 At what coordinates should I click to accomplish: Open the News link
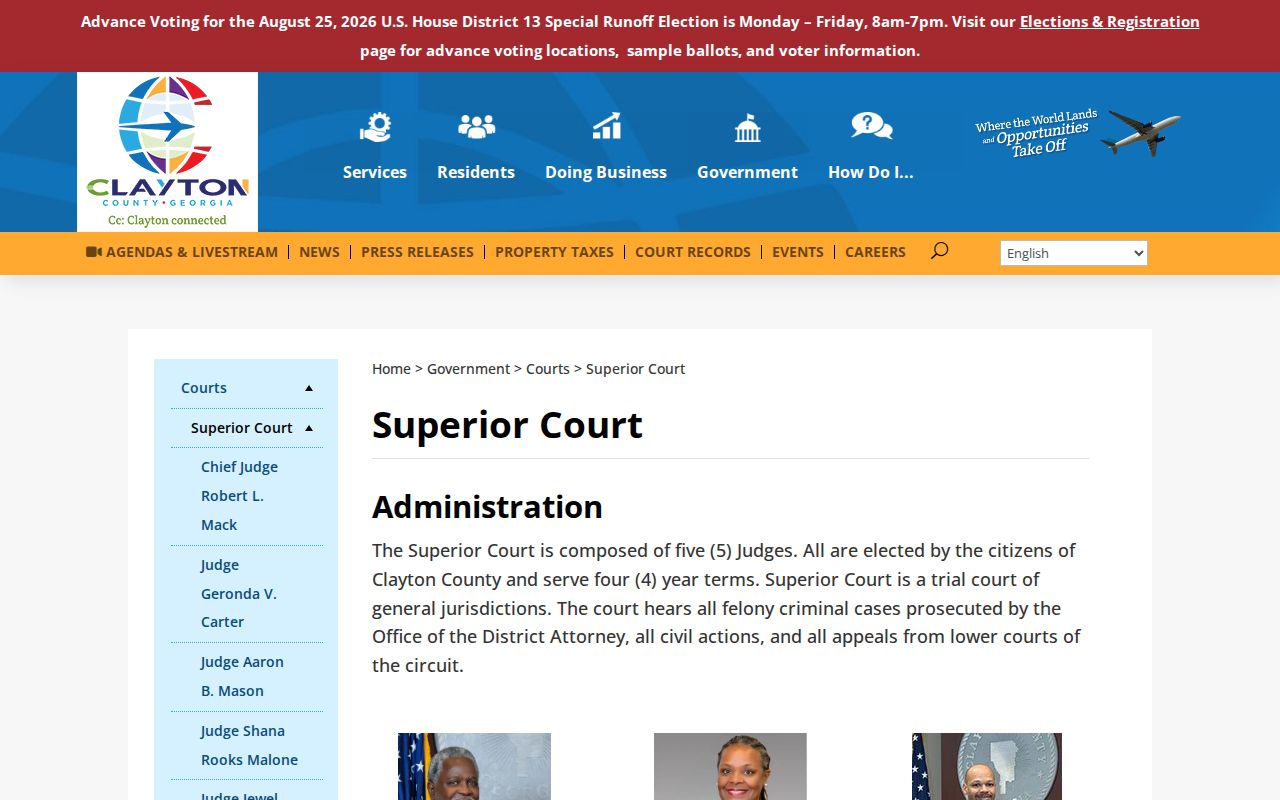(x=319, y=252)
